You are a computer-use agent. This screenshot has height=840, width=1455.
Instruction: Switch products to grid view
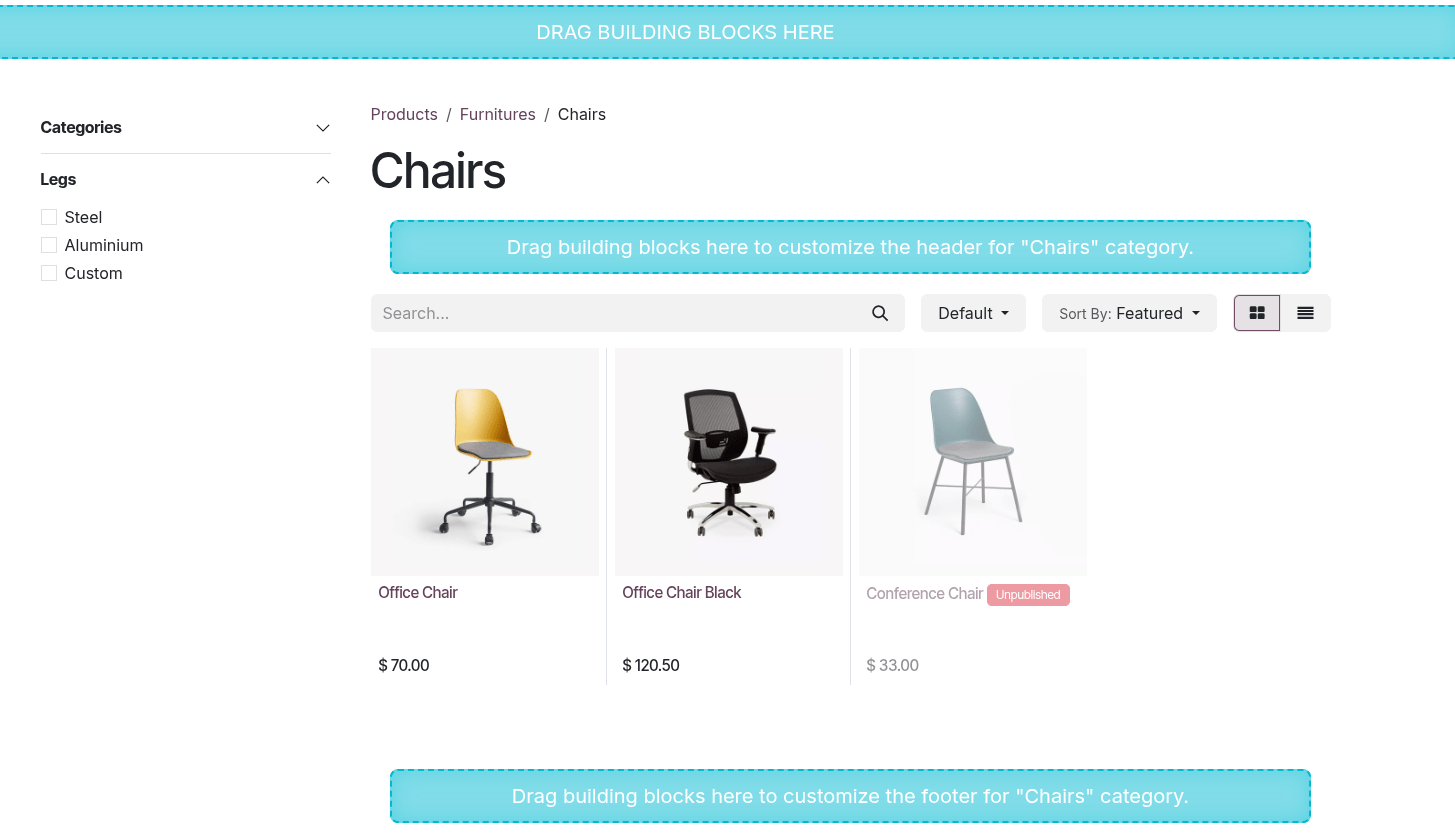pyautogui.click(x=1256, y=313)
